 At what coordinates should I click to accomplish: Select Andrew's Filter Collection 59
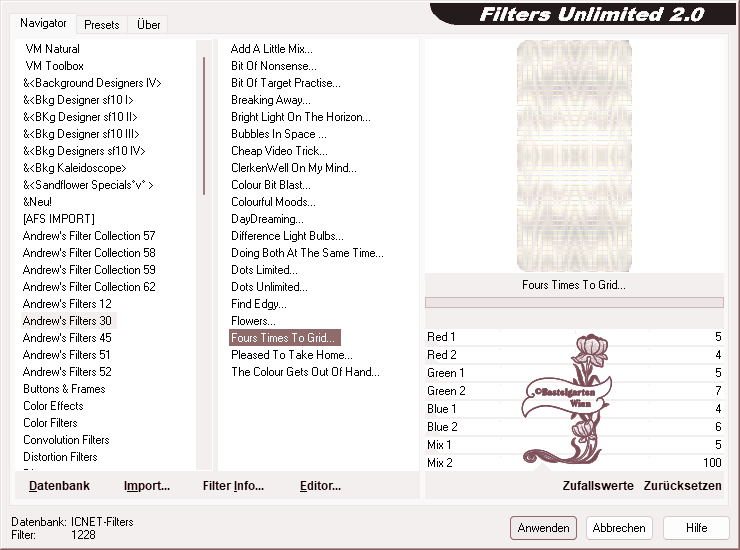[89, 270]
